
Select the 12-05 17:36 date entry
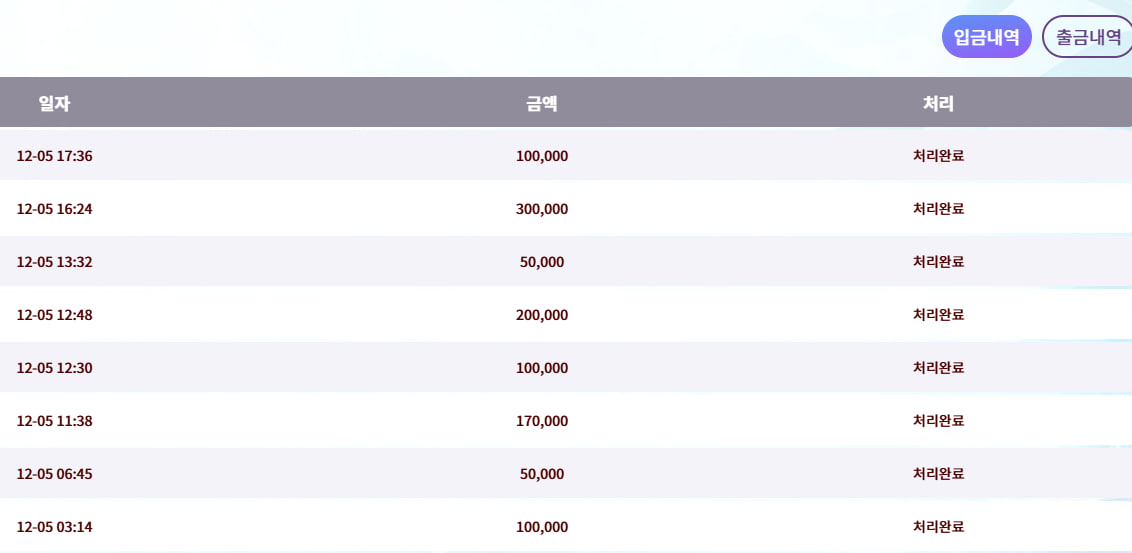click(x=55, y=156)
